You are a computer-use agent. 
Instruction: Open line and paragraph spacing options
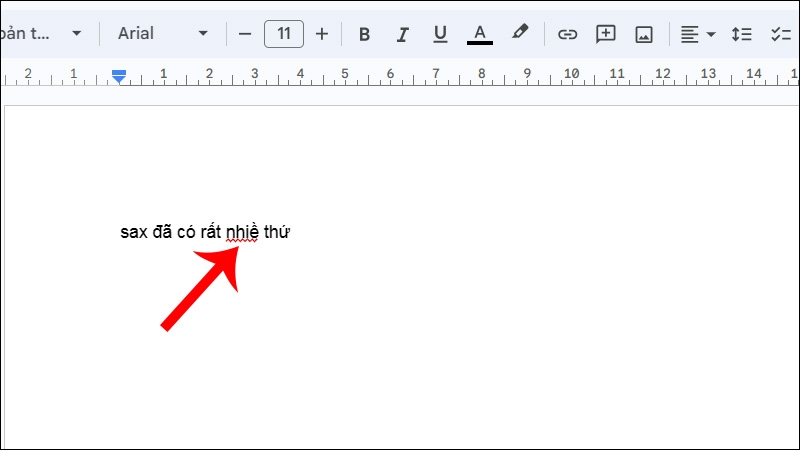point(741,34)
